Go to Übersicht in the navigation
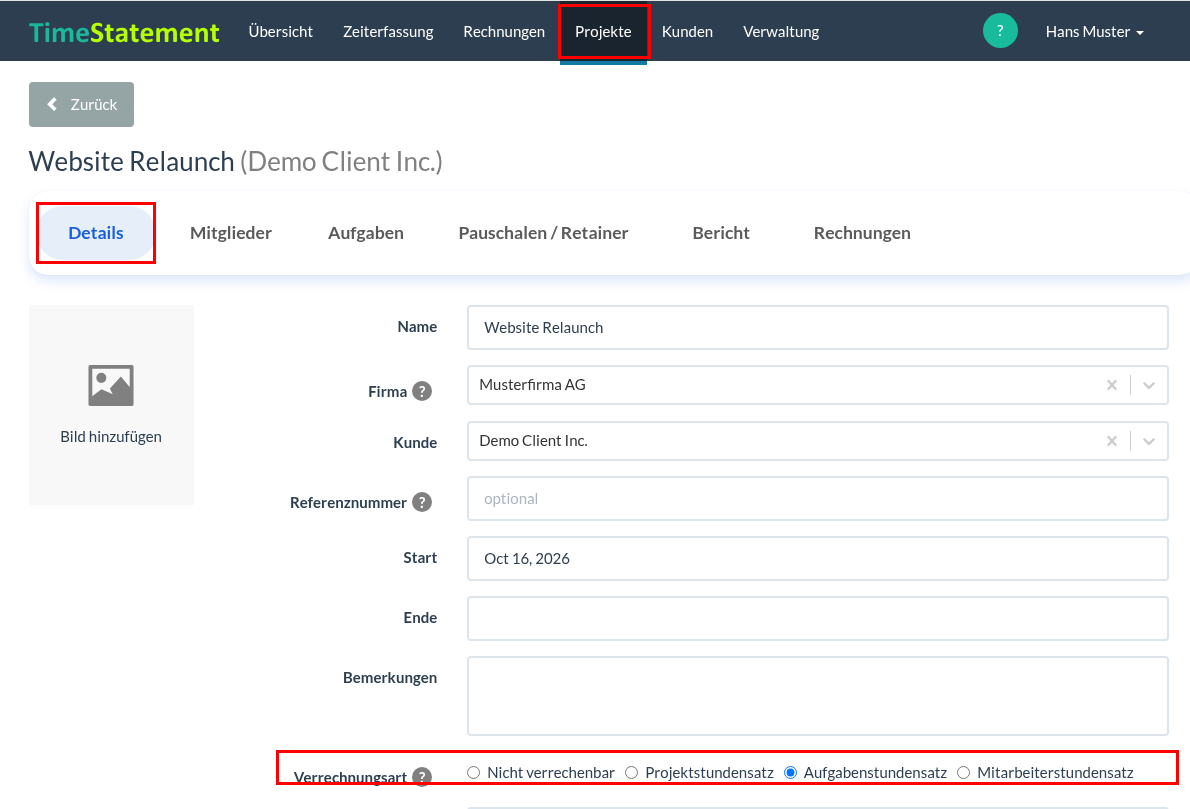This screenshot has width=1190, height=809. (281, 32)
